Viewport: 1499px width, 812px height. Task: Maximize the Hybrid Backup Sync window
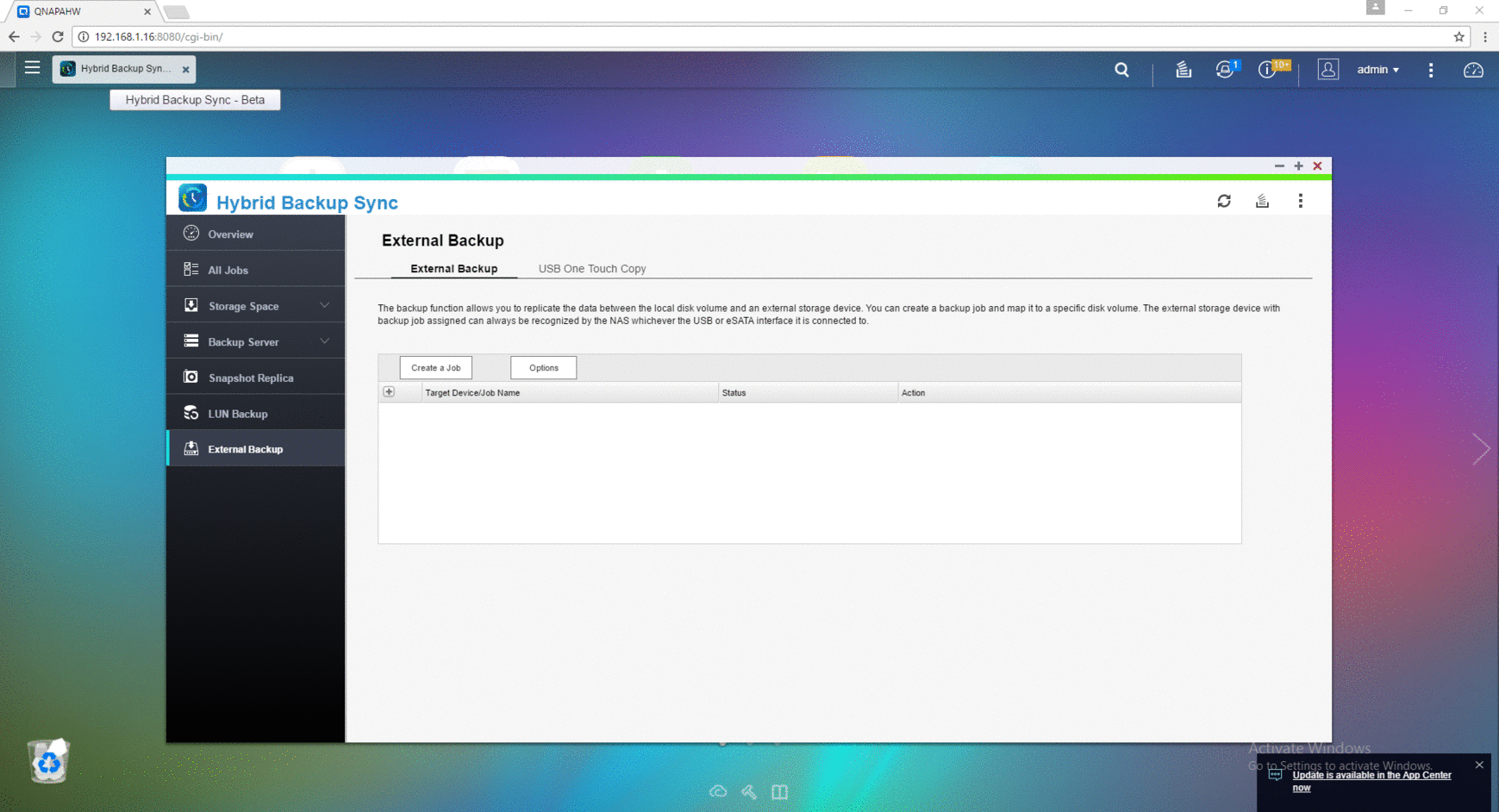coord(1298,166)
